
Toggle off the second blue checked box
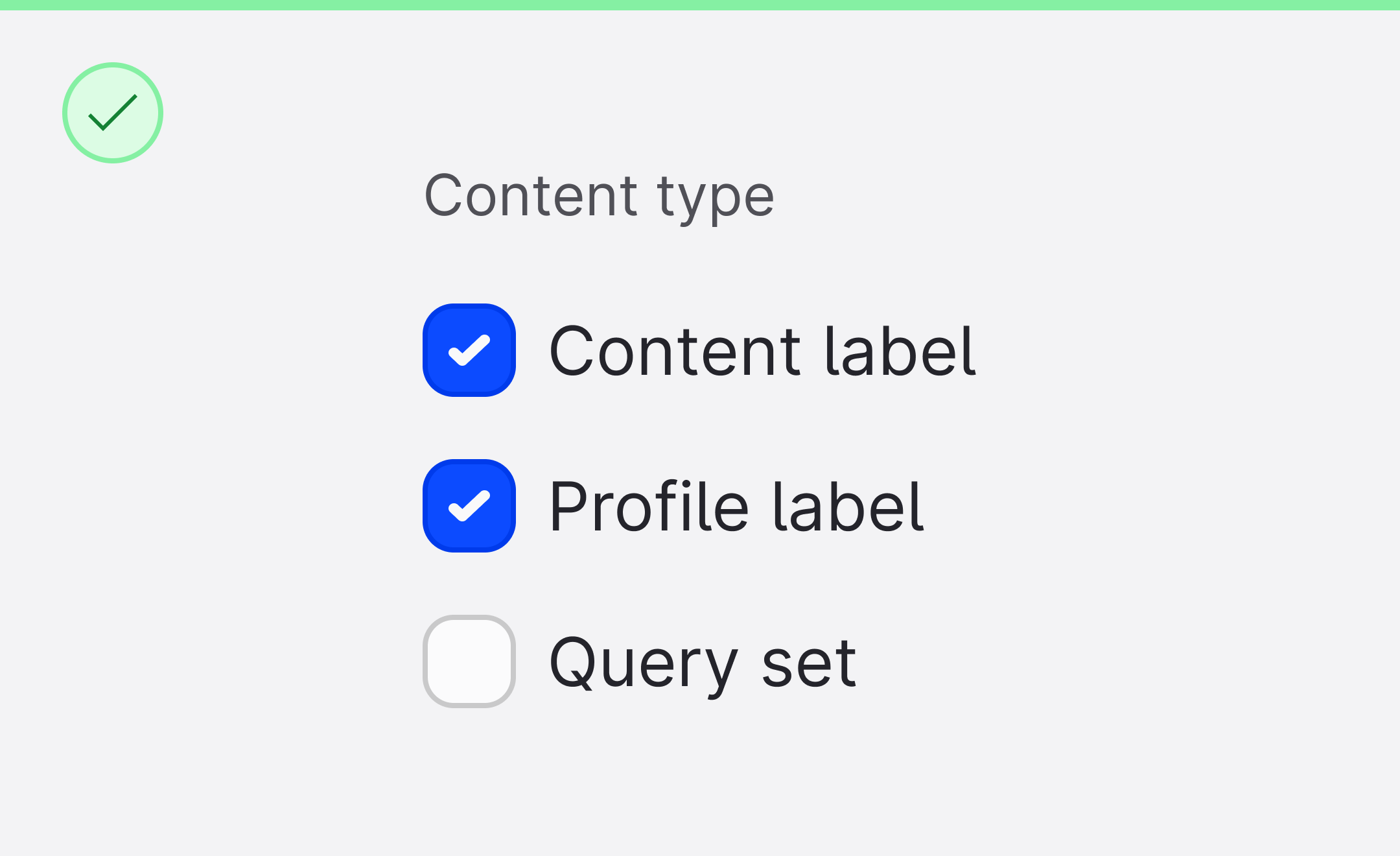(x=469, y=506)
